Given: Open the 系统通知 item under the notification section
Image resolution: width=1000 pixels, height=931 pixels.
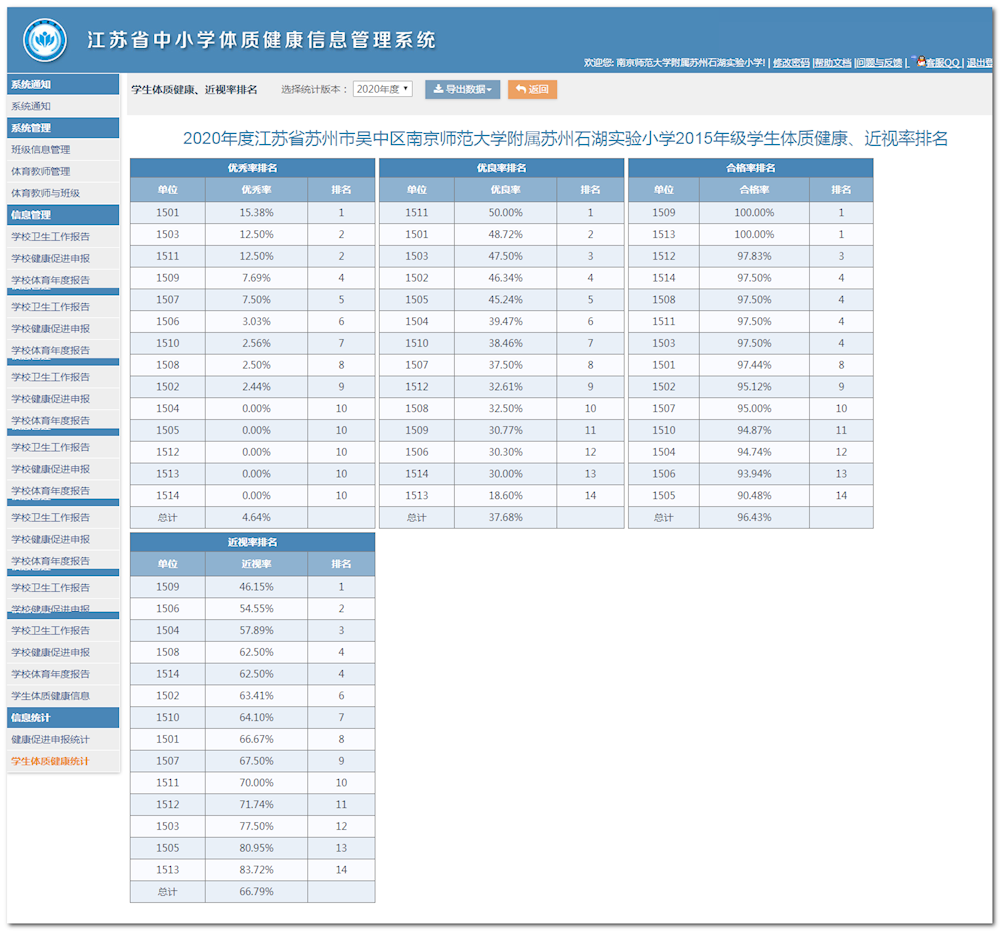Looking at the screenshot, I should point(63,106).
